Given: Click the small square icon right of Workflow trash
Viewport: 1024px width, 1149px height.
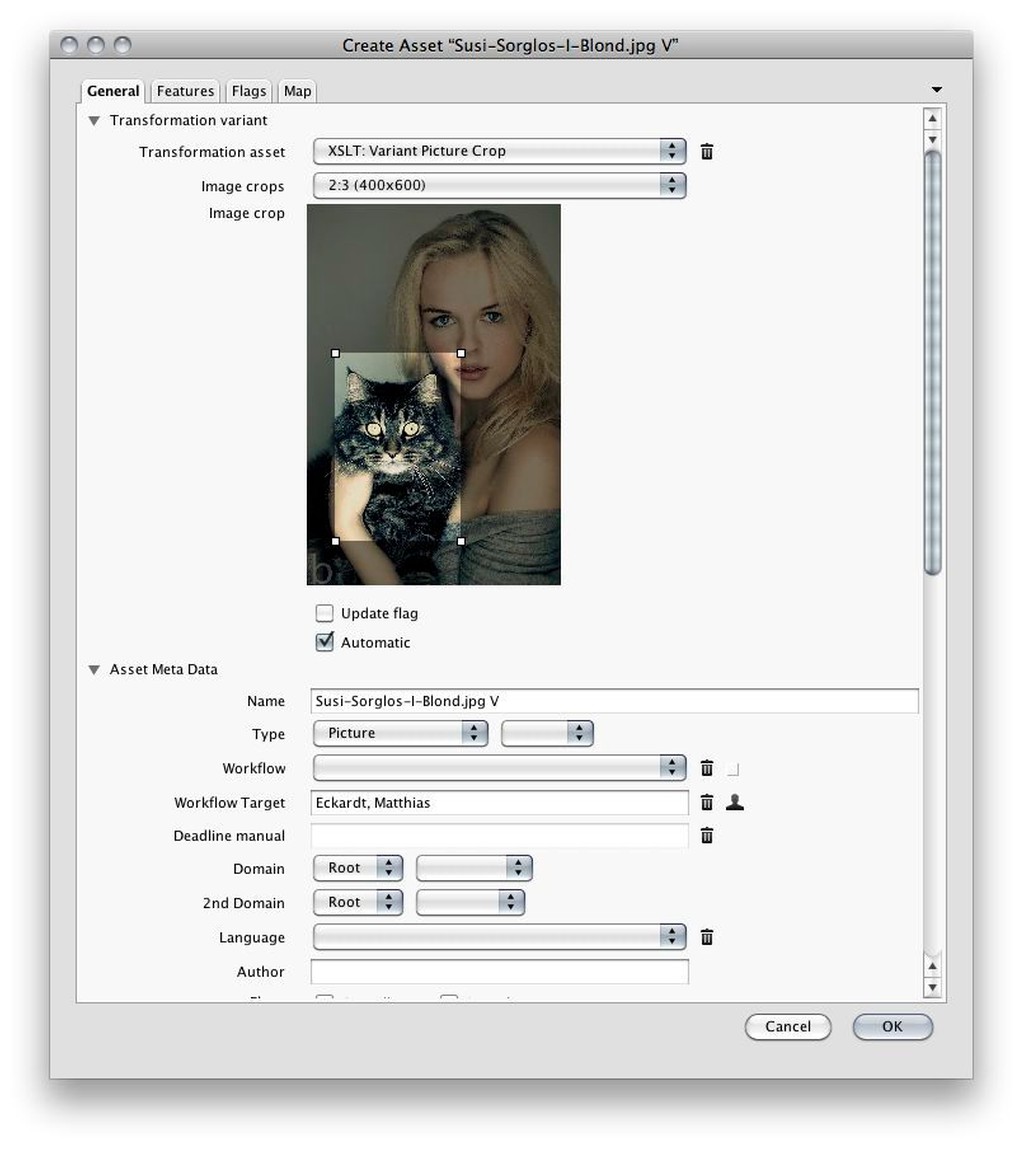Looking at the screenshot, I should (x=734, y=768).
